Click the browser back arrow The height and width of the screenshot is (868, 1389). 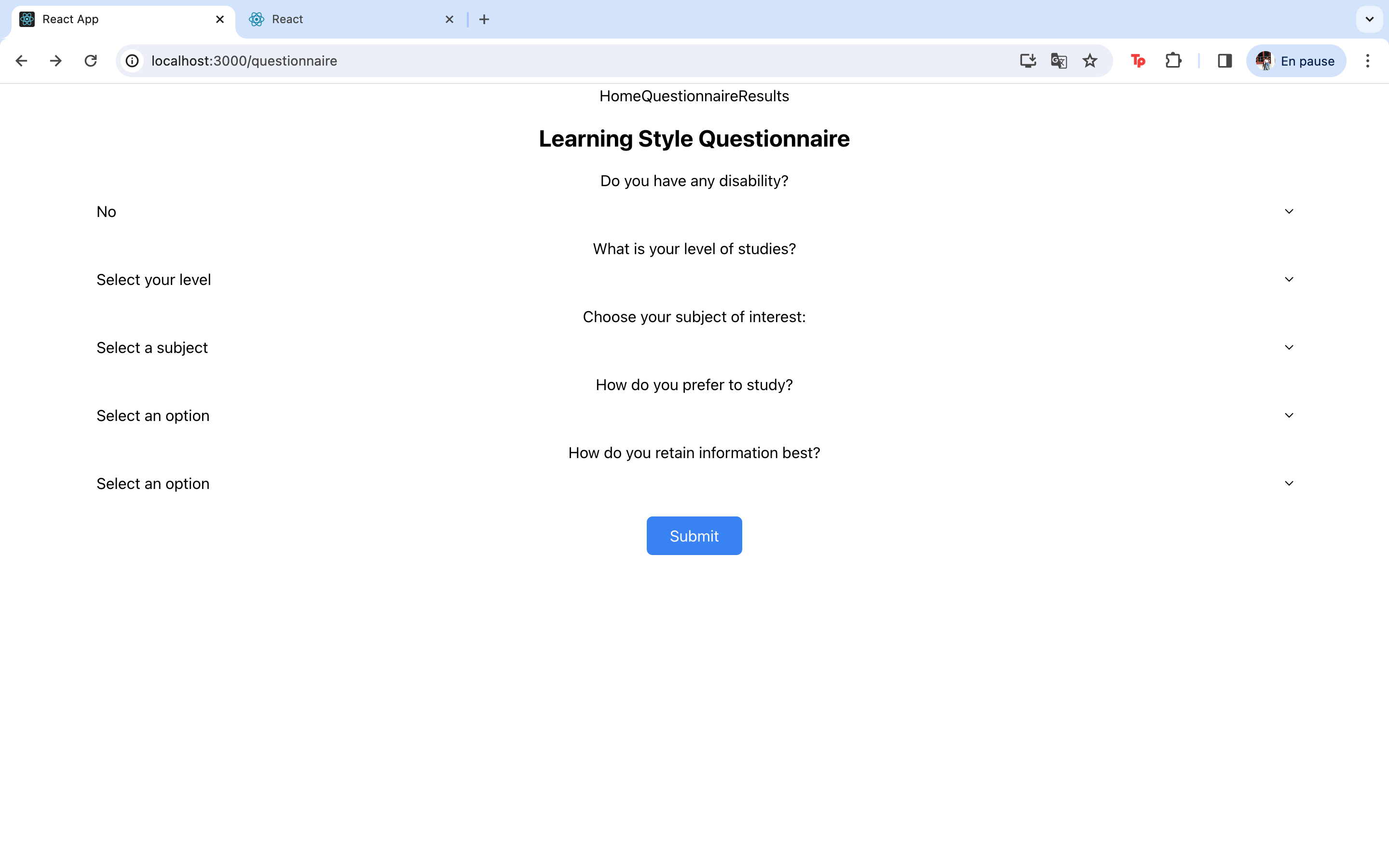[21, 61]
